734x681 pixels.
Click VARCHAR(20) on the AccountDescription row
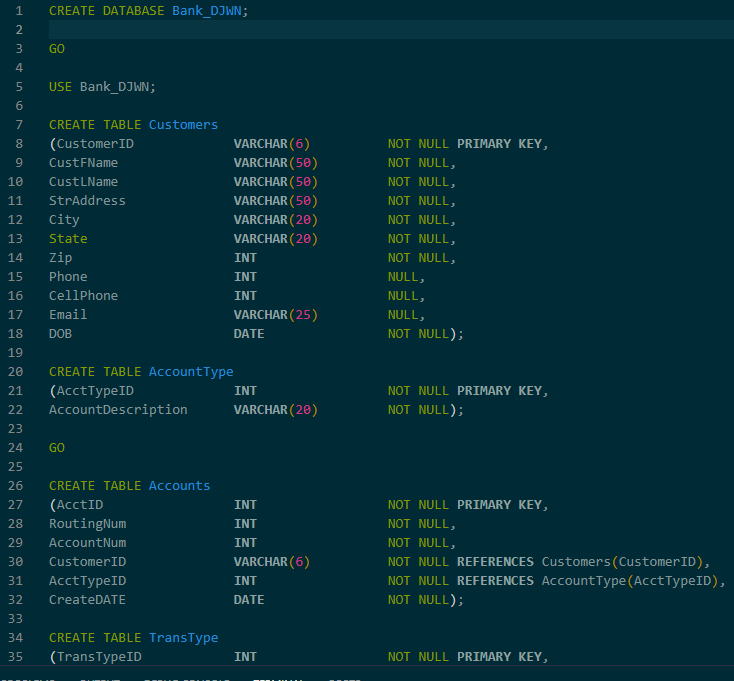point(276,410)
